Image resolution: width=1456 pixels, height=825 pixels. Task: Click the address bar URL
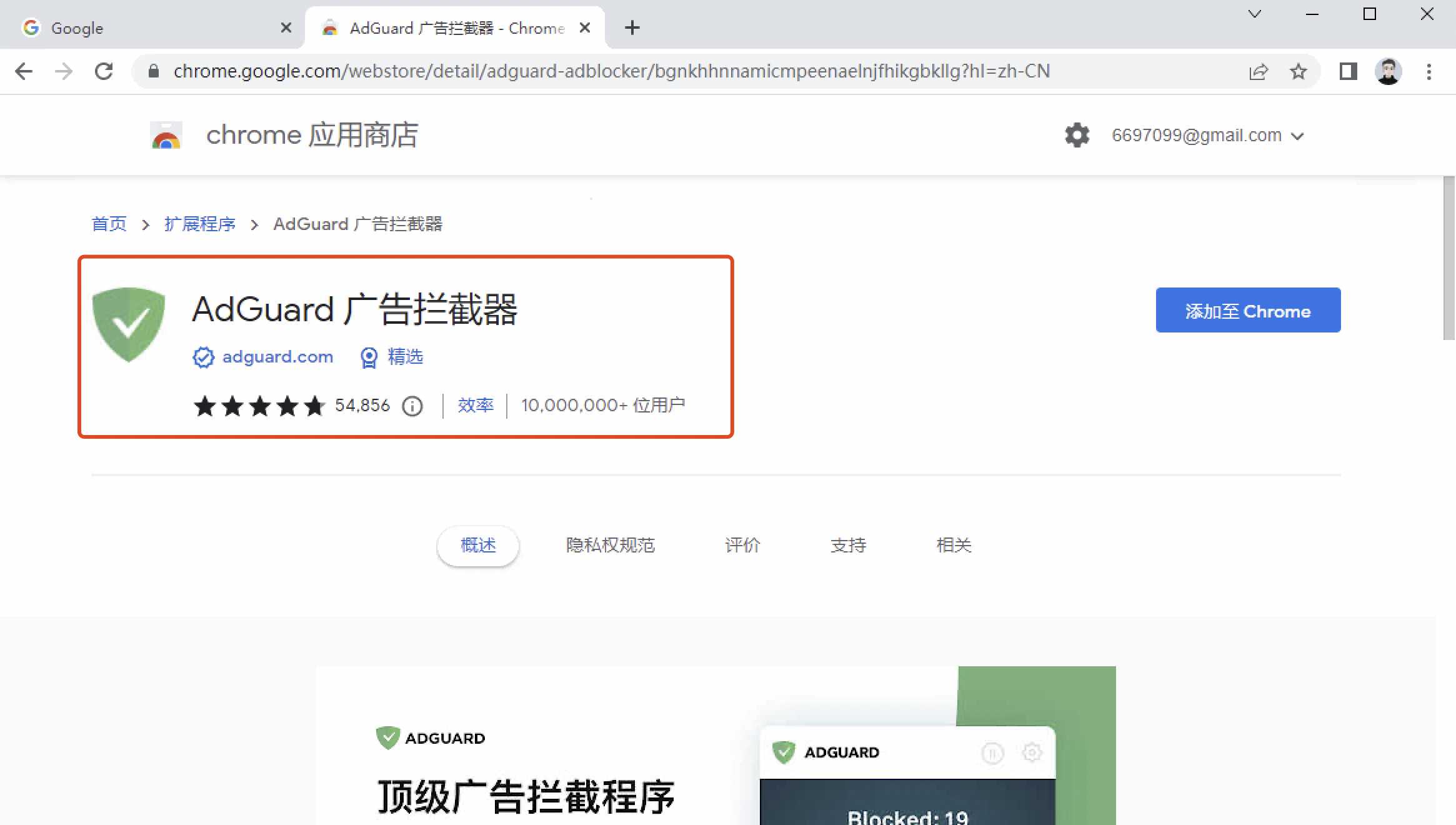[612, 71]
